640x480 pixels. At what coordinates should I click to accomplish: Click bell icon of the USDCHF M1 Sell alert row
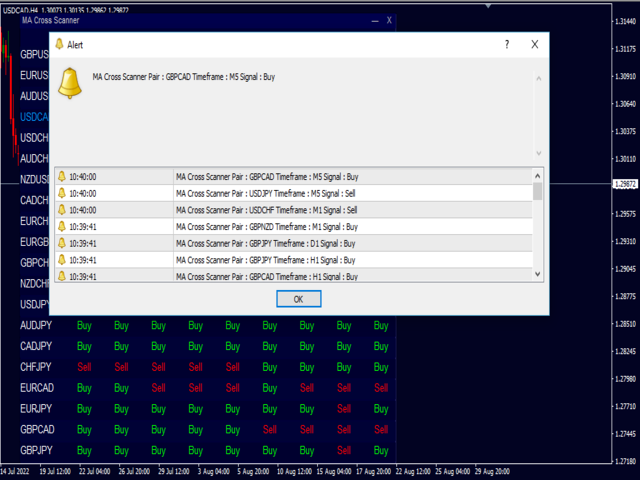(x=62, y=210)
